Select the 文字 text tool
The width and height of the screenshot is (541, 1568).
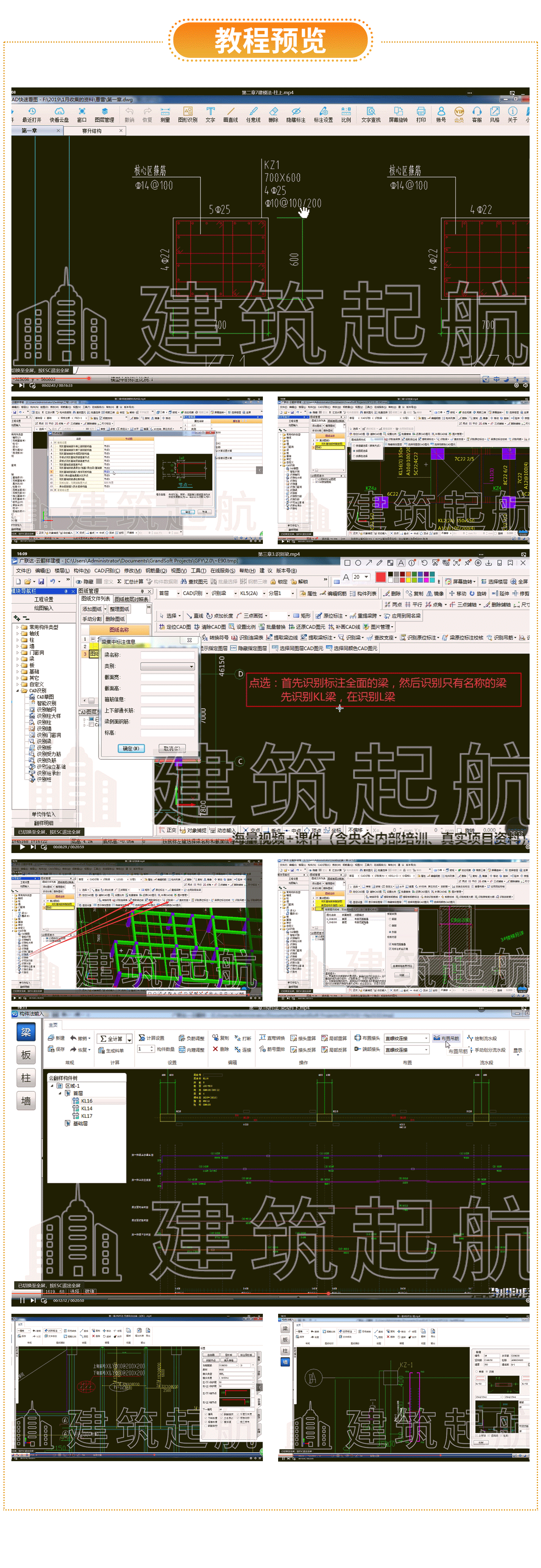coord(210,115)
